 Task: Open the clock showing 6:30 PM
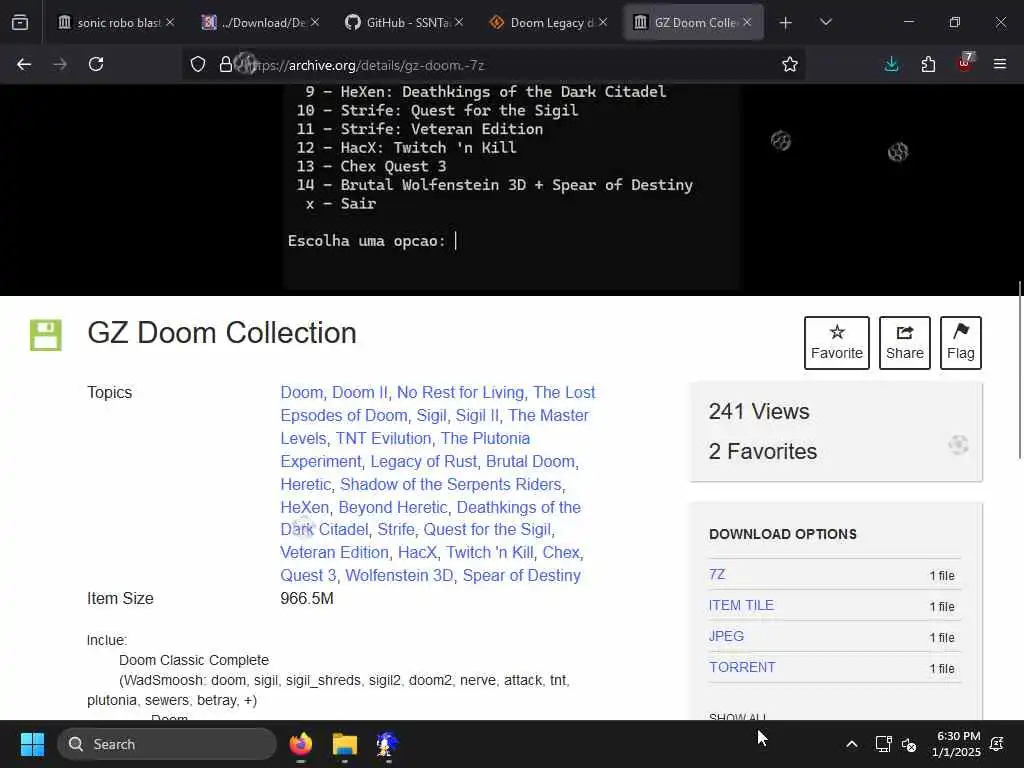[x=956, y=744]
